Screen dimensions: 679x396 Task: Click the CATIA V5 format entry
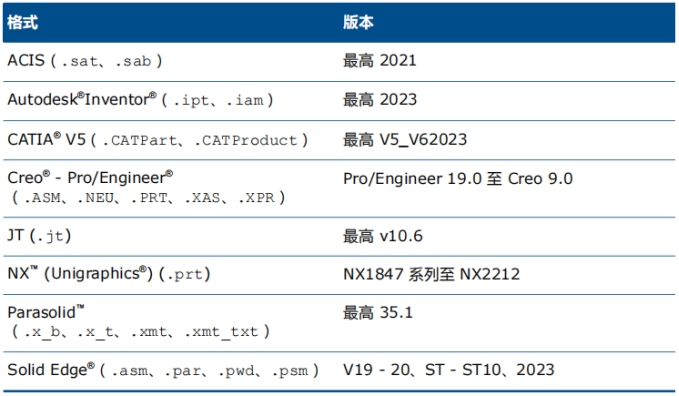pos(158,140)
